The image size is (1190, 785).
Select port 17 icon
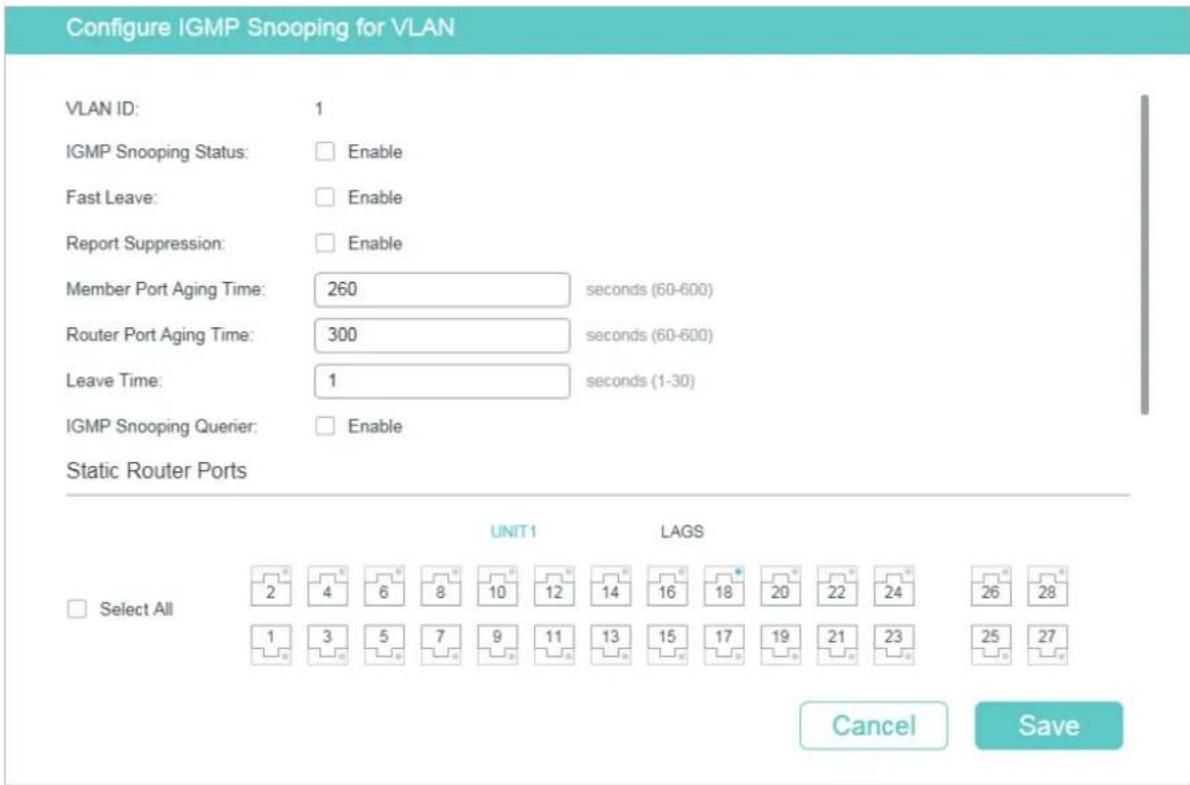click(724, 645)
